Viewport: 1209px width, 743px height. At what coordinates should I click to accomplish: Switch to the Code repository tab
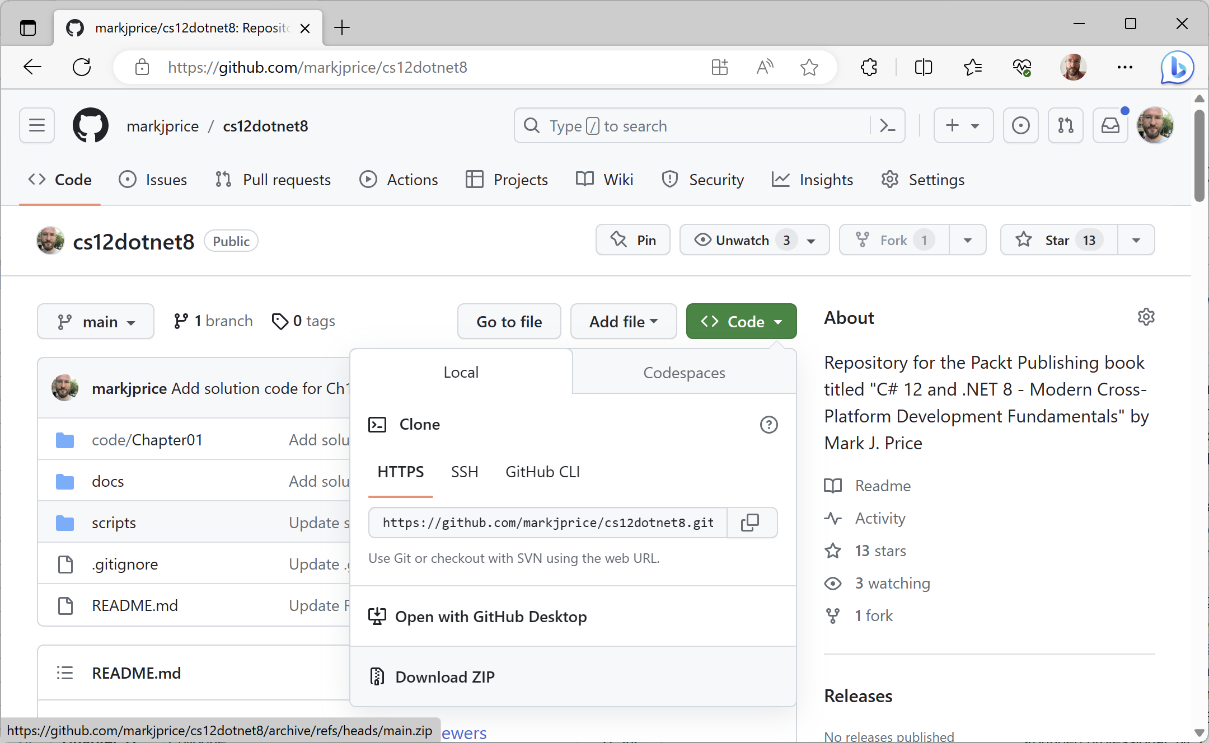(60, 180)
